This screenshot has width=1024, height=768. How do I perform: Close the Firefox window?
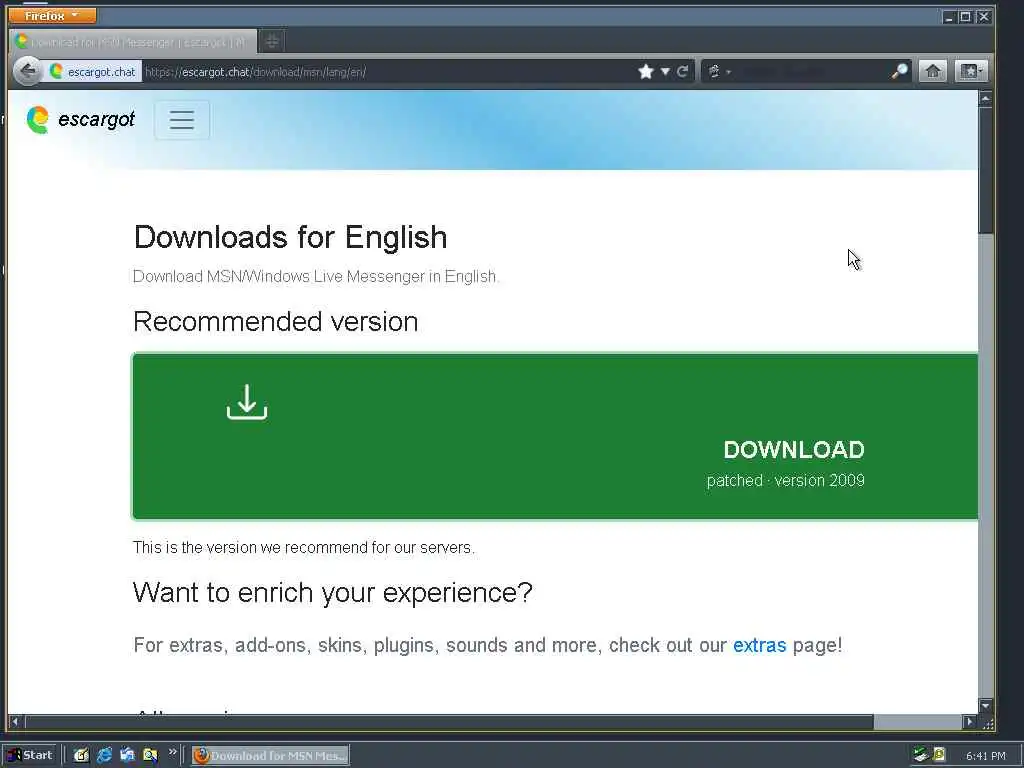[x=984, y=17]
